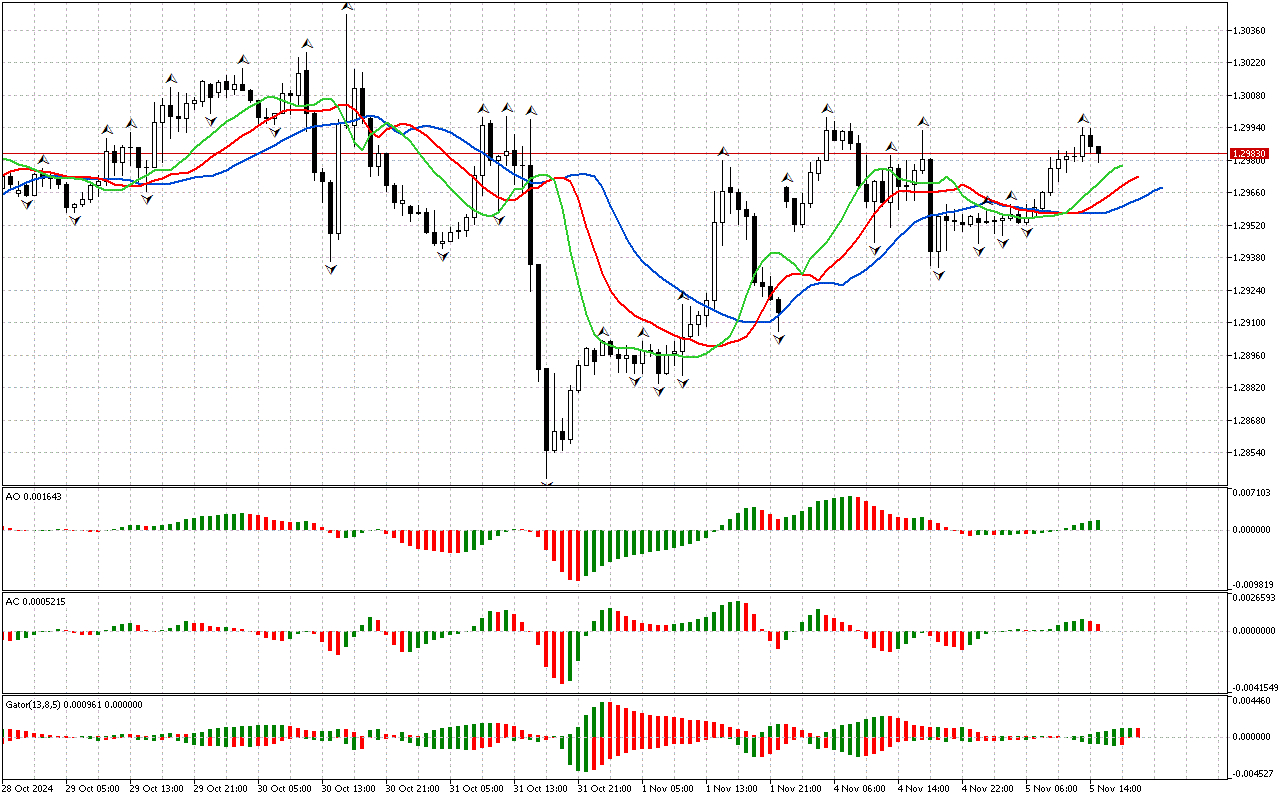Viewport: 1280px width, 800px height.
Task: Click the 31 Oct 21:00 time label
Action: pyautogui.click(x=603, y=788)
